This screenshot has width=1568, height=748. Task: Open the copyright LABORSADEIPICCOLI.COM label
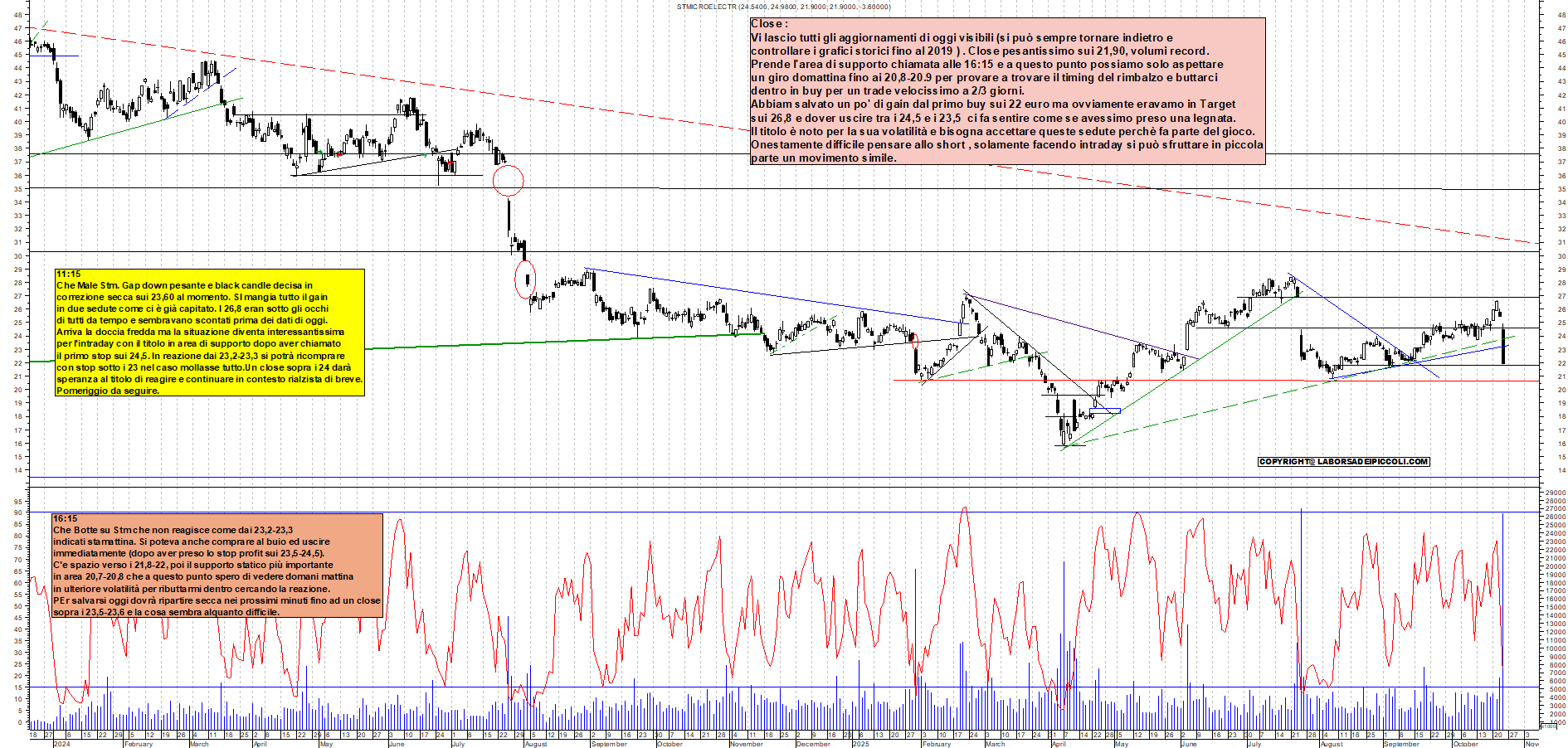click(1343, 461)
